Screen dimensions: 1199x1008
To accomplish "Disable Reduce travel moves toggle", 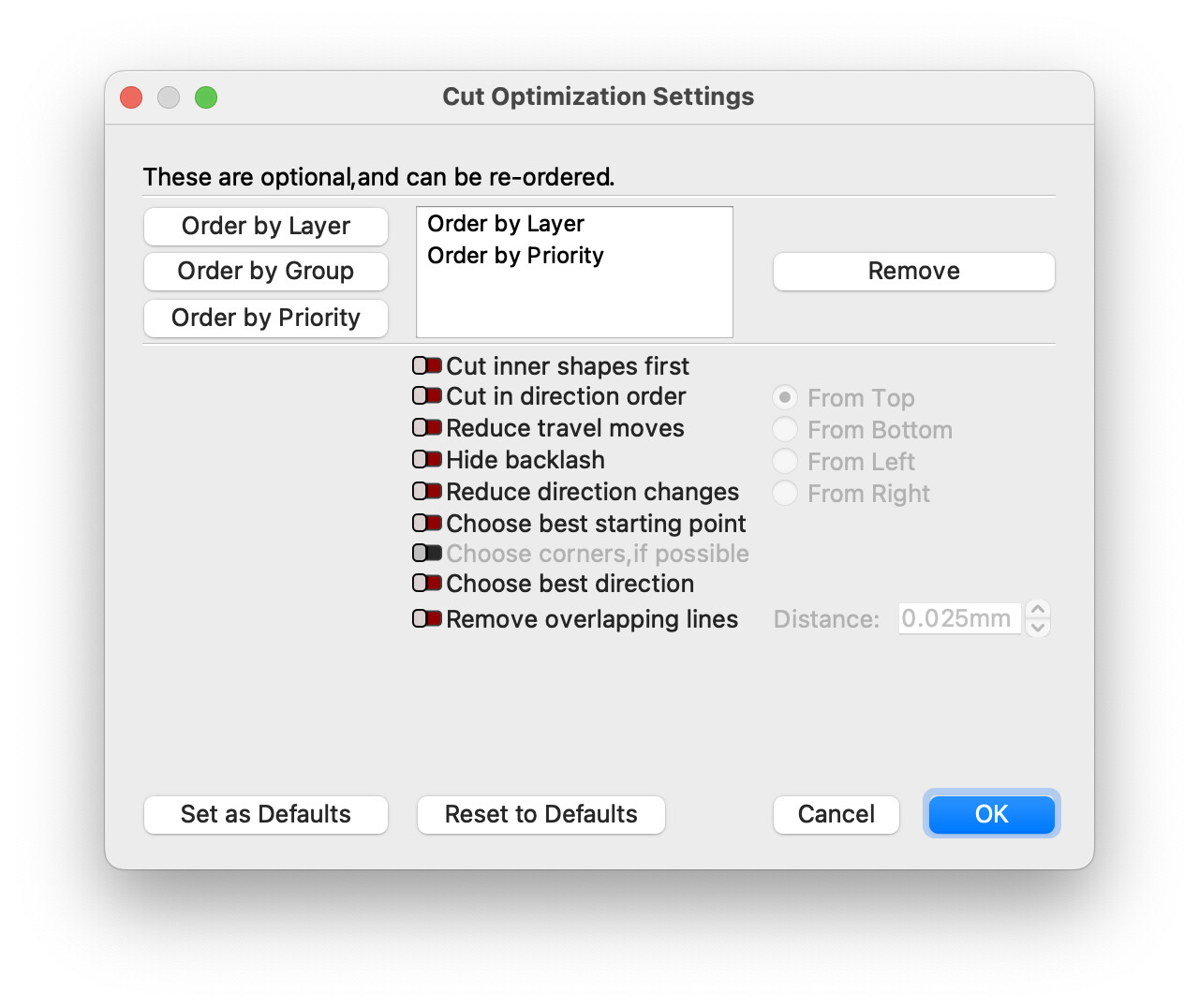I will point(427,428).
